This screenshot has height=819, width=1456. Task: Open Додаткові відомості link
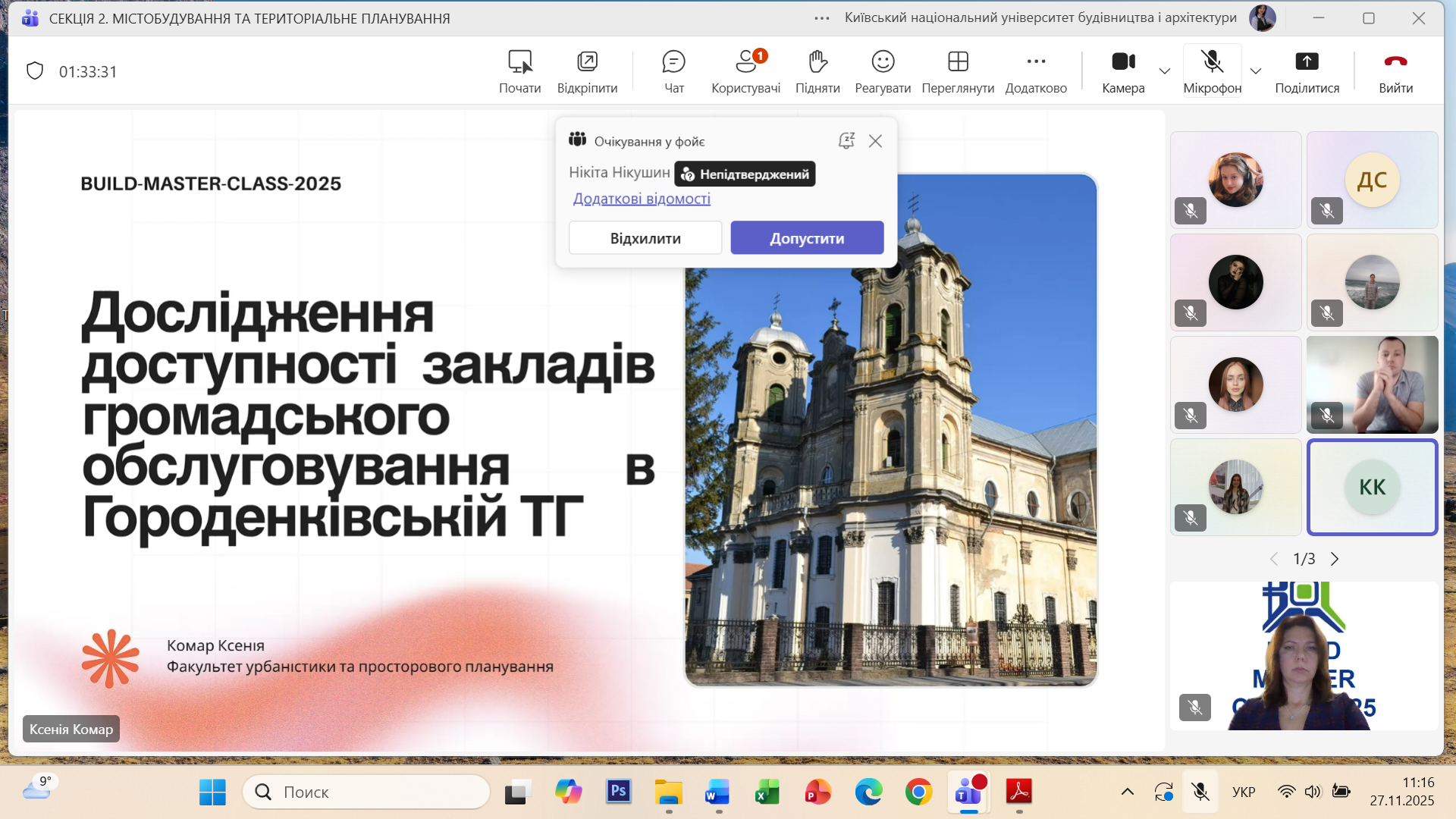pos(642,199)
